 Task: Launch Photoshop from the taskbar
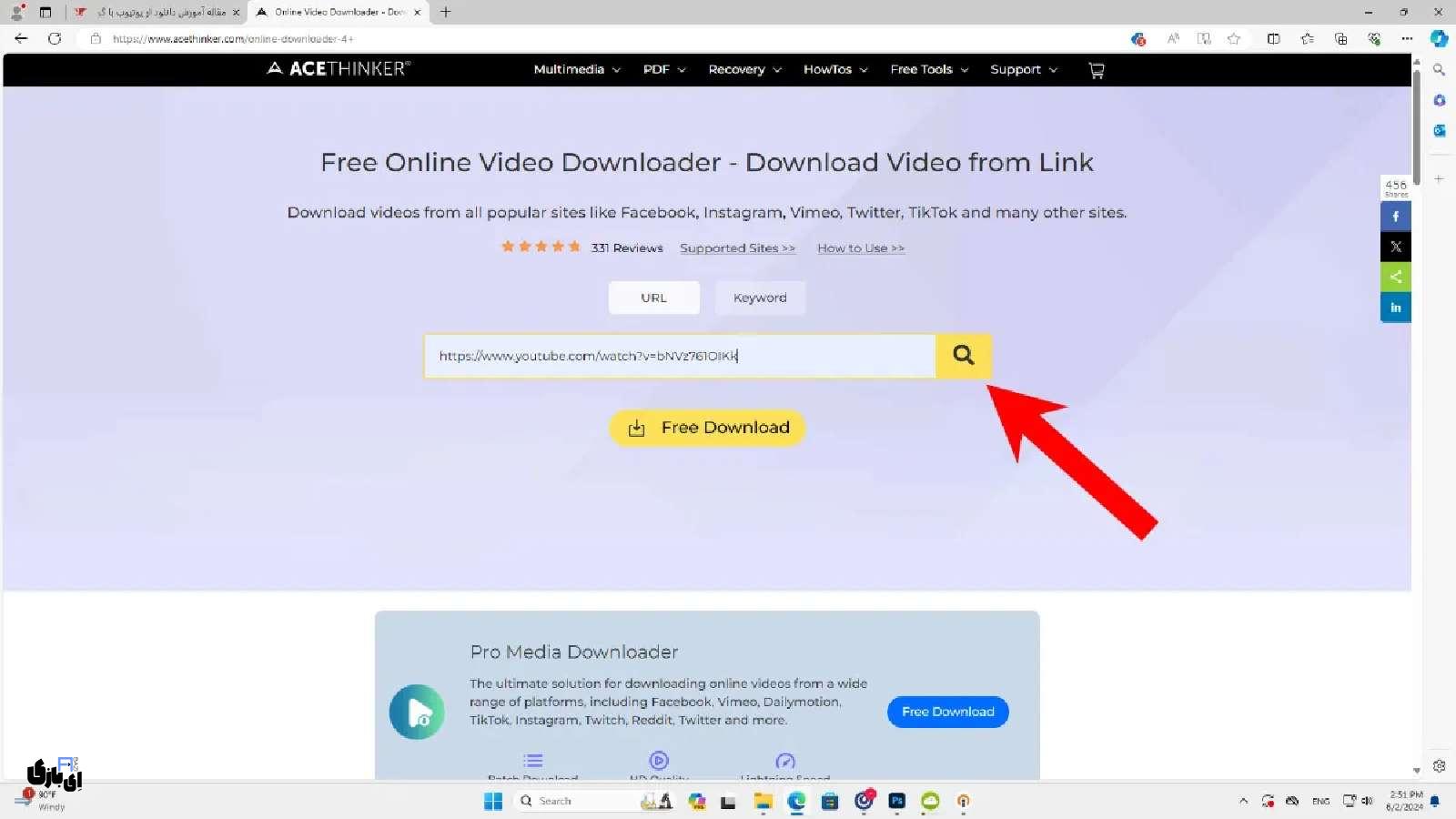tap(896, 801)
